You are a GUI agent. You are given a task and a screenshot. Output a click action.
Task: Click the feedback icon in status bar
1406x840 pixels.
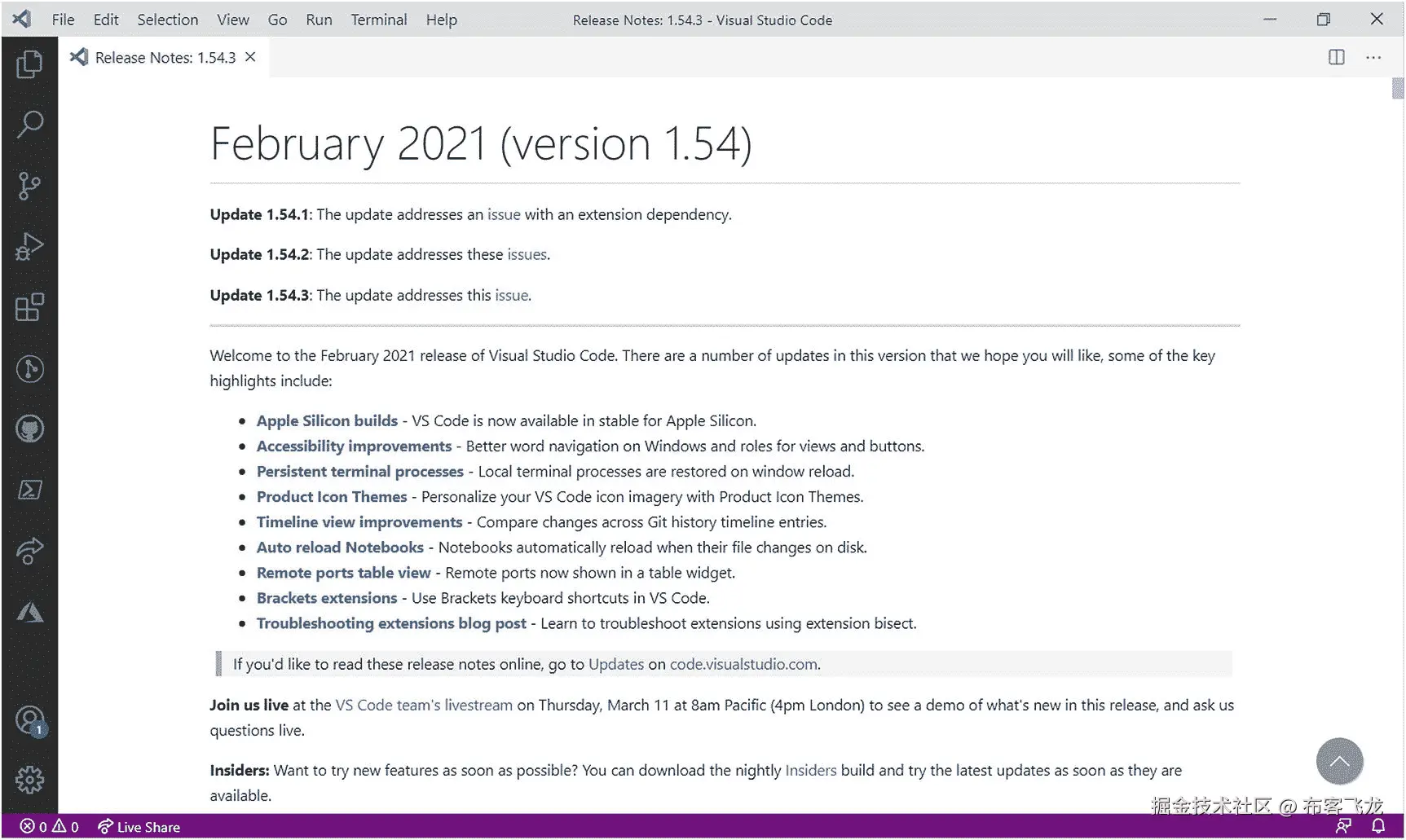click(x=1343, y=826)
